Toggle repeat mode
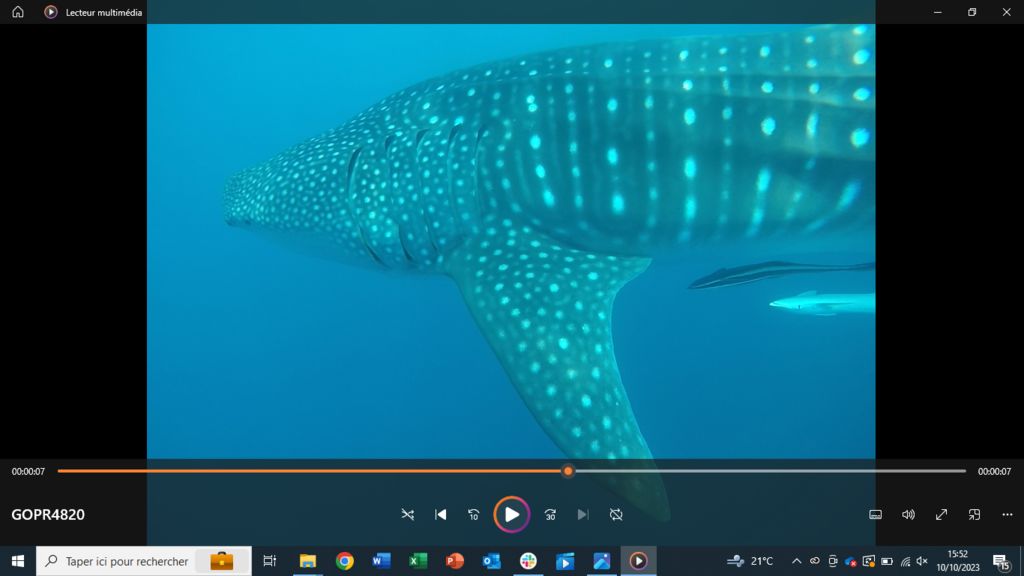Viewport: 1024px width, 576px height. click(x=616, y=515)
